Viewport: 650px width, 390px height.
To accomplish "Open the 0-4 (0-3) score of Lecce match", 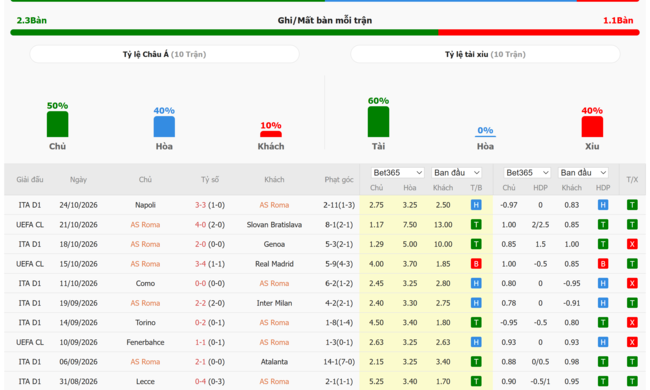I will [x=210, y=381].
